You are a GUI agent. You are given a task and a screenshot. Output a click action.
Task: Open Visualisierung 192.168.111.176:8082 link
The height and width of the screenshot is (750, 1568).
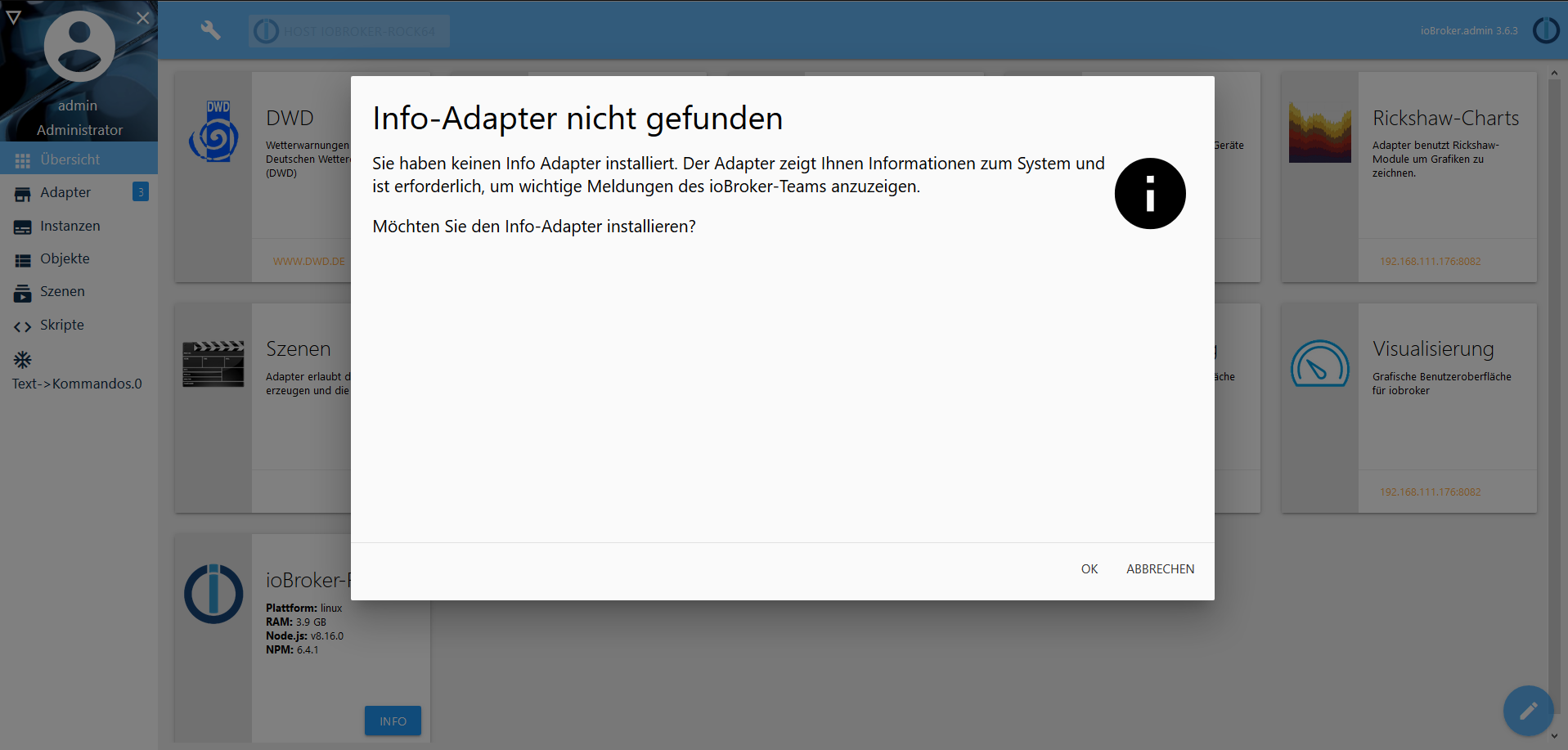point(1430,492)
